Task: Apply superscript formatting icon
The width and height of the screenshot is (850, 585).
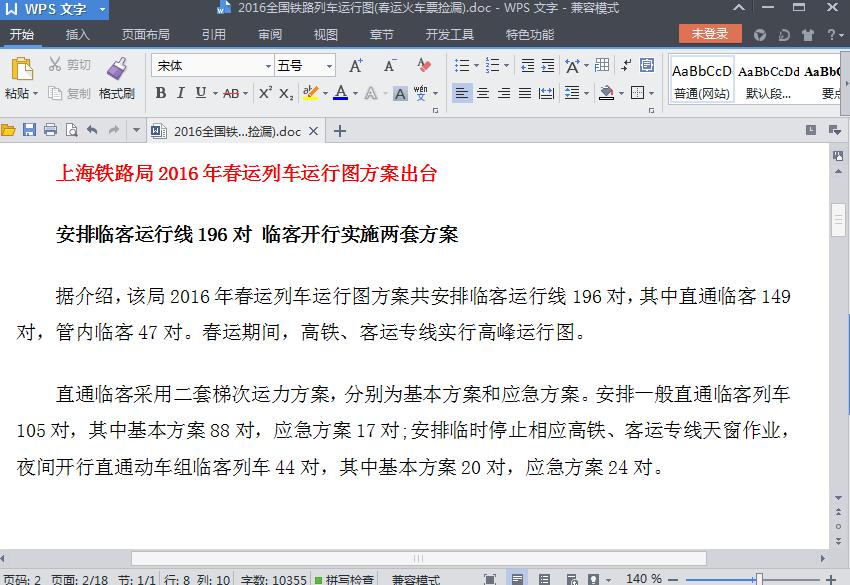Action: [x=264, y=92]
